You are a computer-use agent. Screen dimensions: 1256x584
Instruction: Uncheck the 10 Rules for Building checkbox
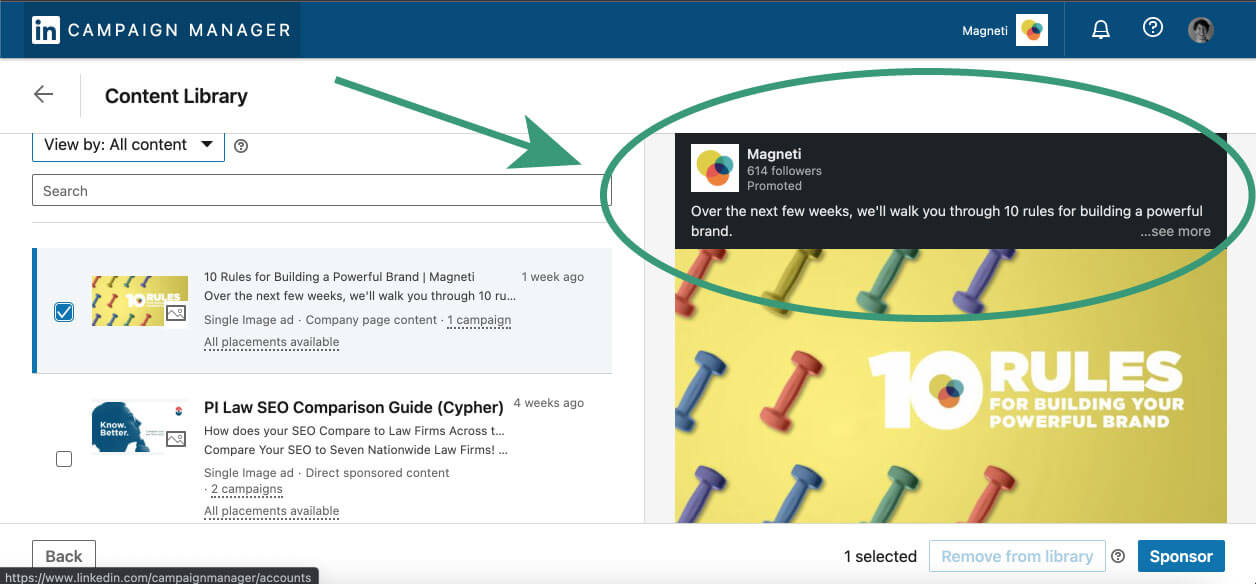[x=64, y=312]
